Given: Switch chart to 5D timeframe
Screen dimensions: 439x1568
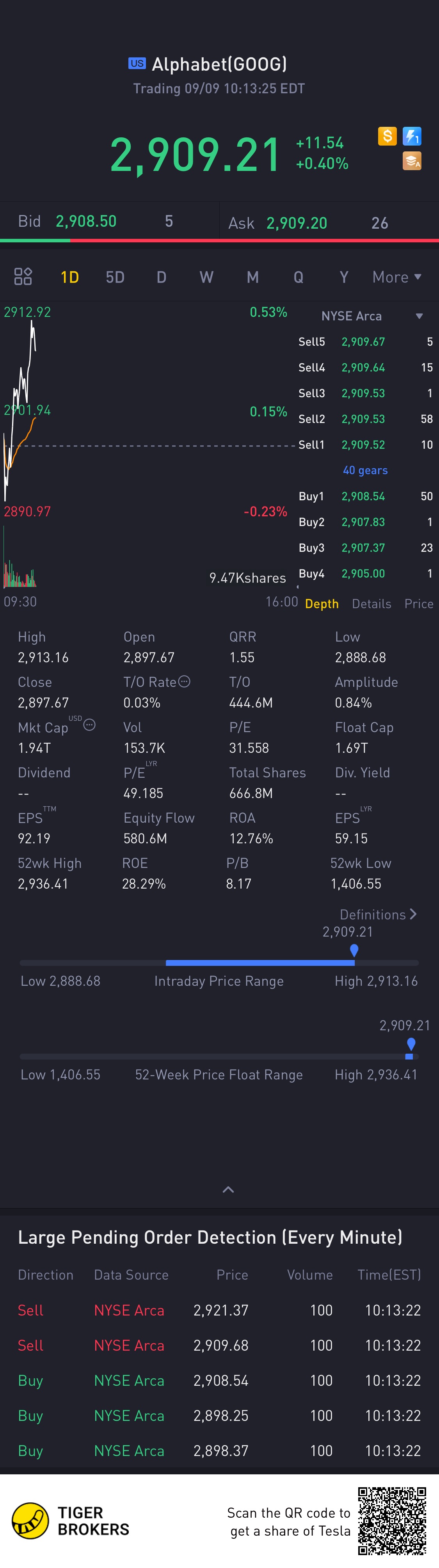Looking at the screenshot, I should click(x=115, y=277).
